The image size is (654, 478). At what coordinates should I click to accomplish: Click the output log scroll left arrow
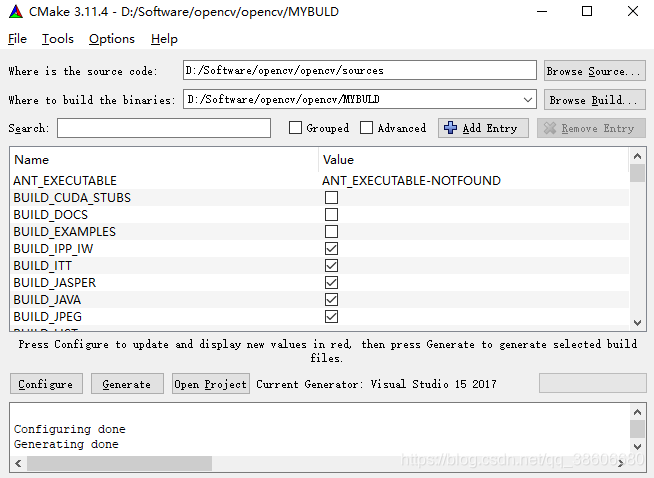point(18,463)
